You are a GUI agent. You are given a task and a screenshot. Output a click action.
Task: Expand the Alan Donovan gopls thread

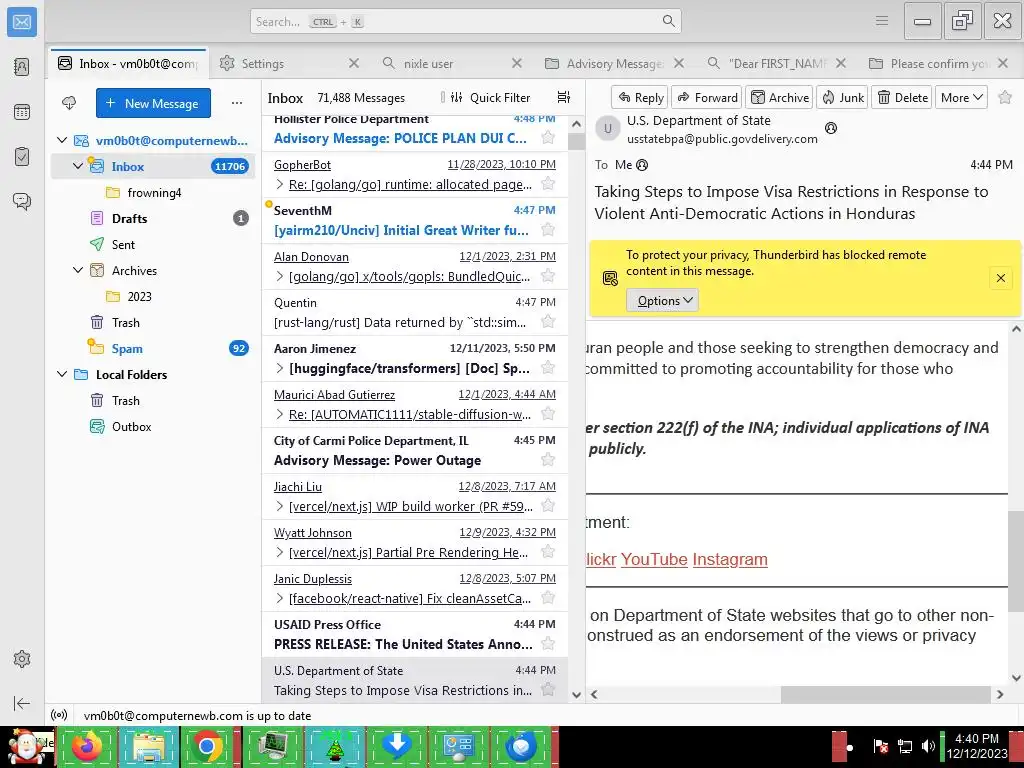(280, 276)
